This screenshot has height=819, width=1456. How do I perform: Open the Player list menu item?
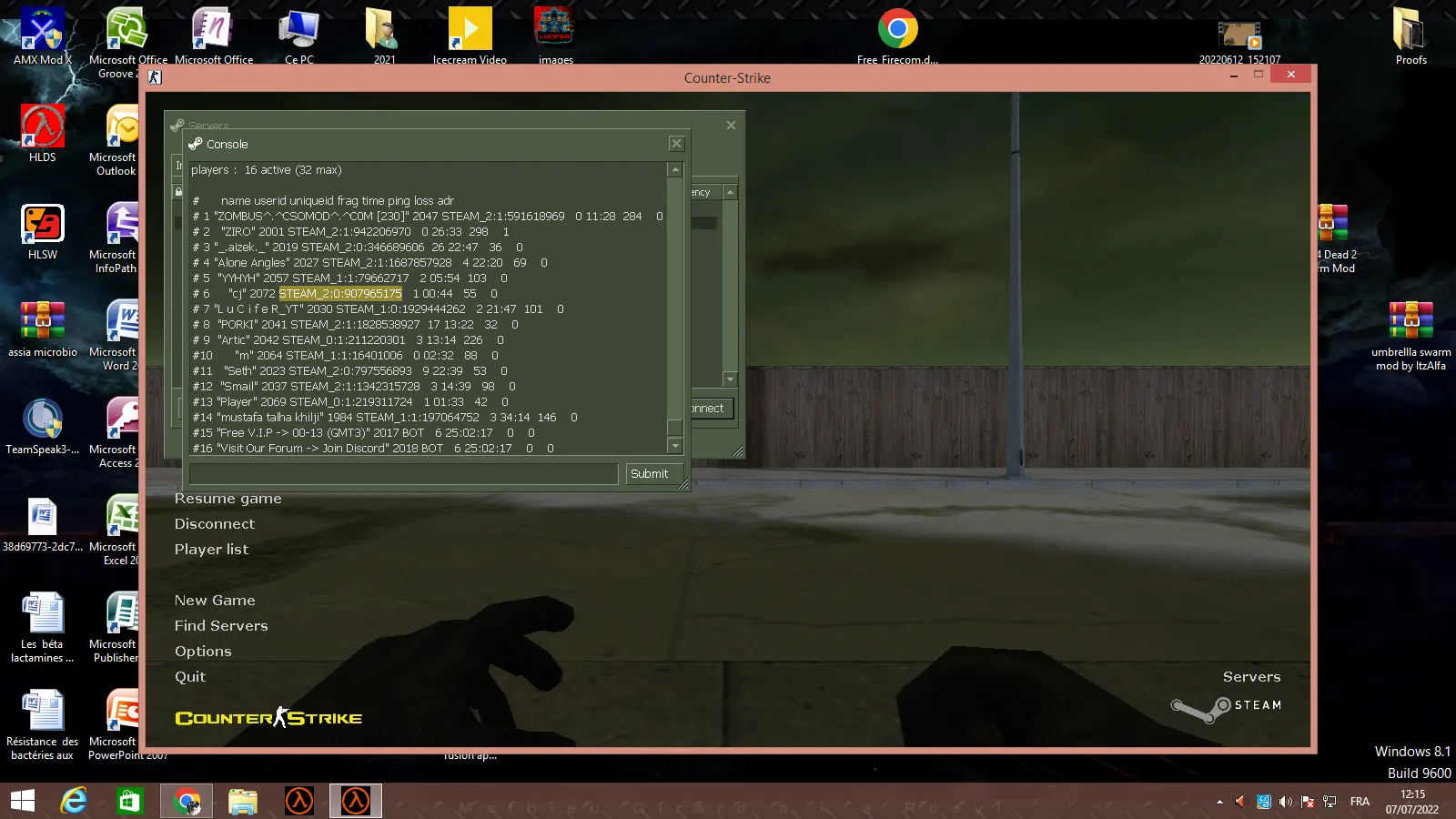point(211,550)
